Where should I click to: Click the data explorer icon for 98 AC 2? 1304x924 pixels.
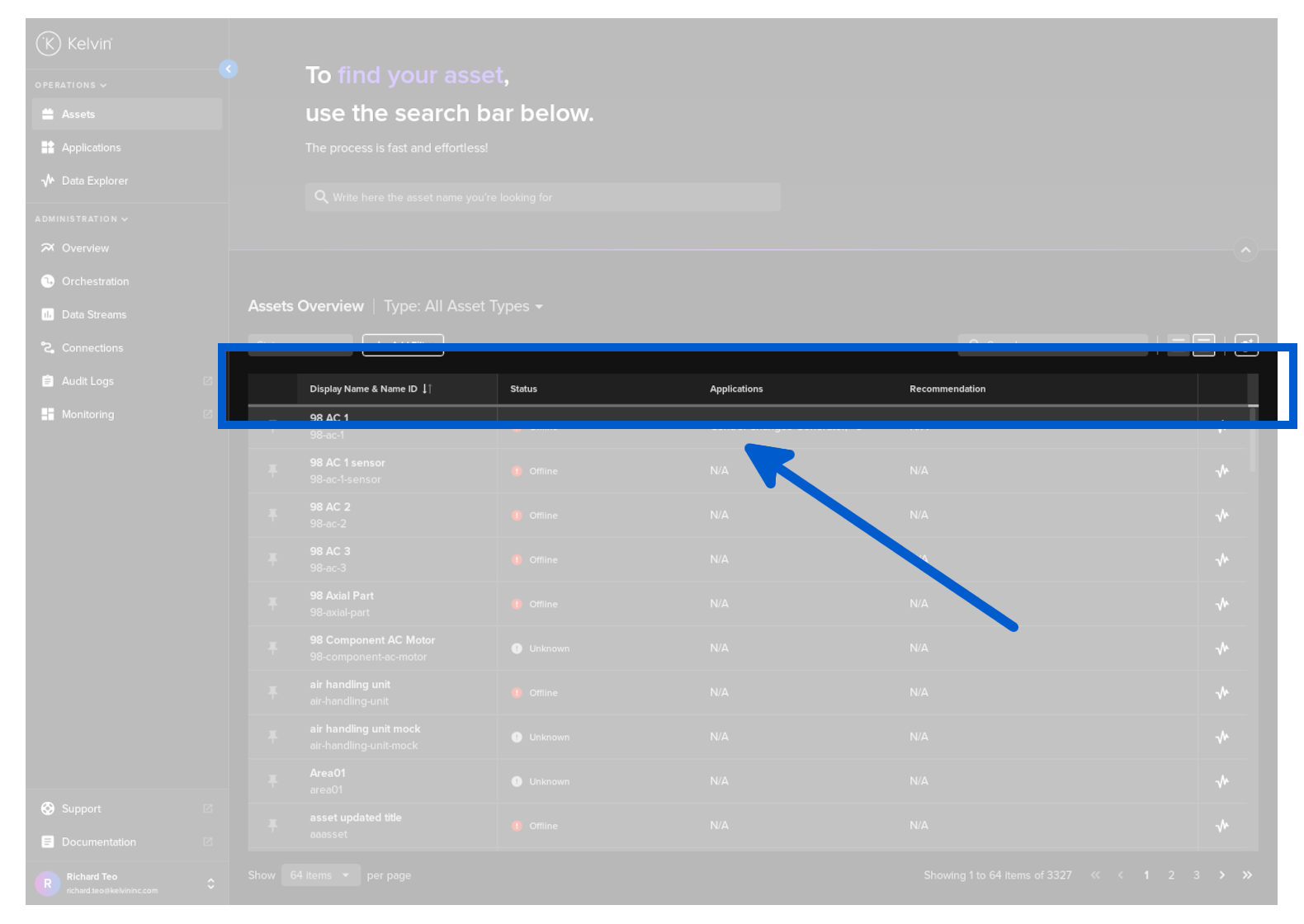tap(1221, 516)
